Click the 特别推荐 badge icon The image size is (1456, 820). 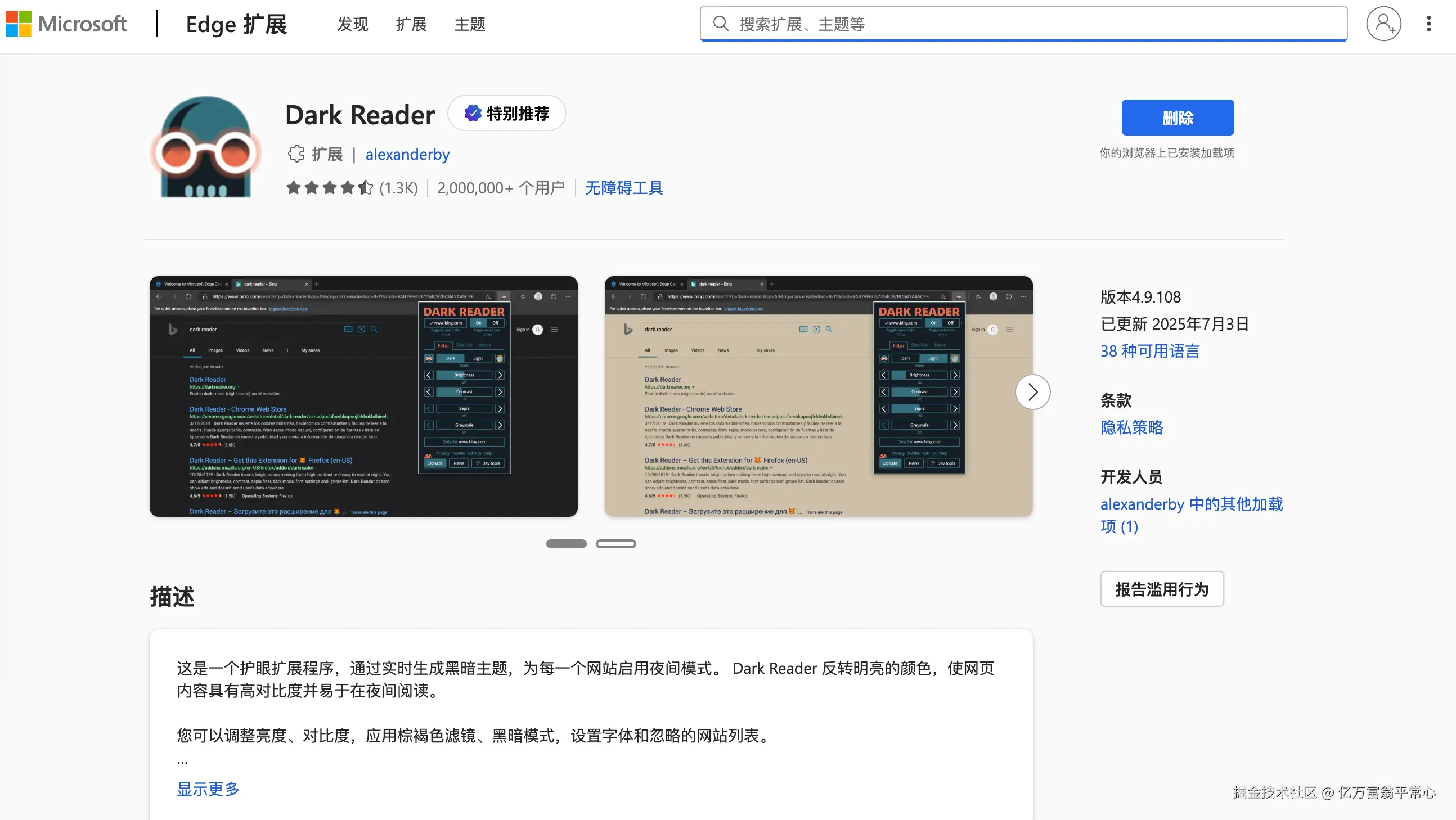(x=473, y=113)
